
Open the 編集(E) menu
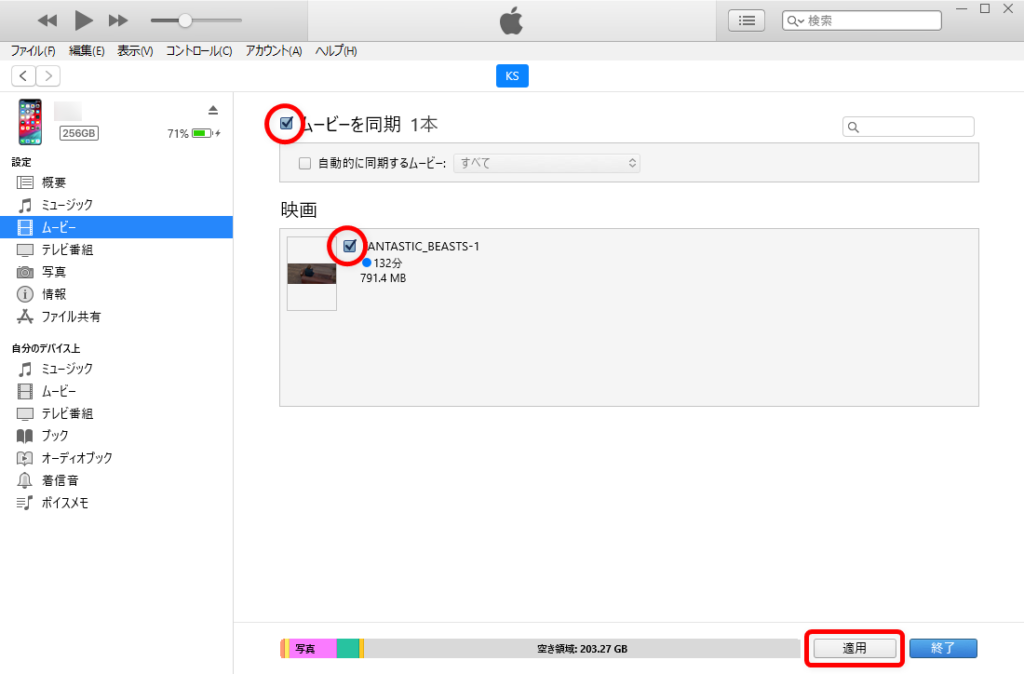tap(87, 51)
